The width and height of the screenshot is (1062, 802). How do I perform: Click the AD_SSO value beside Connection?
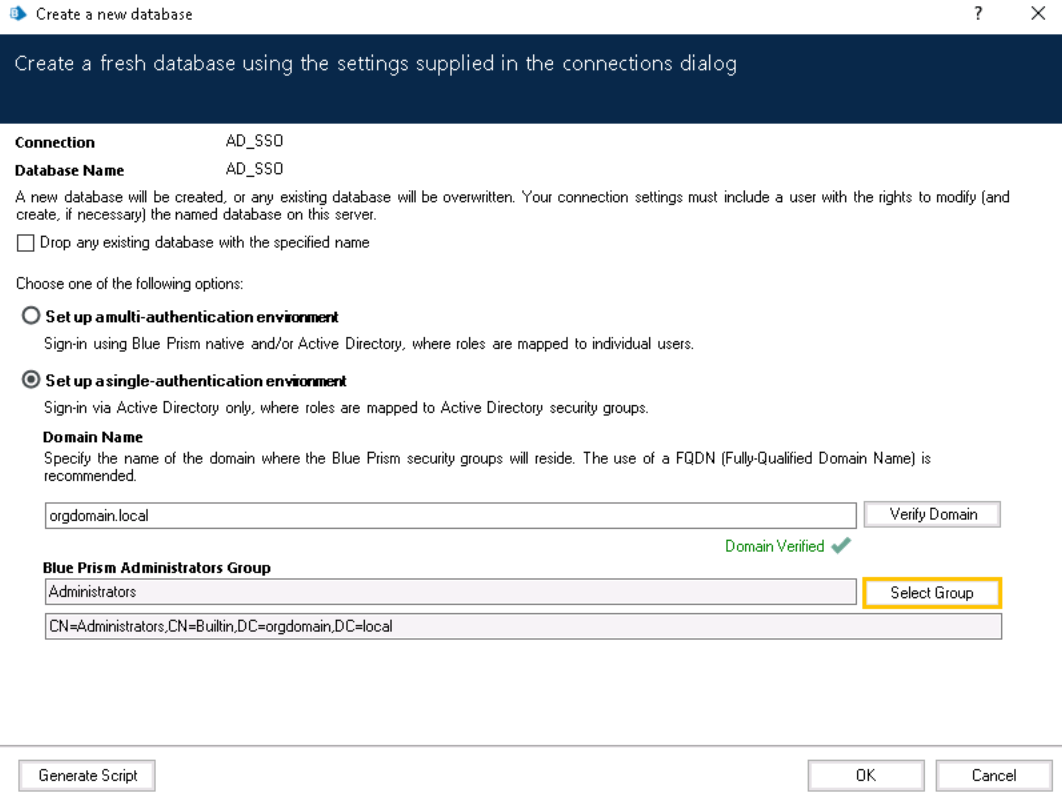254,141
